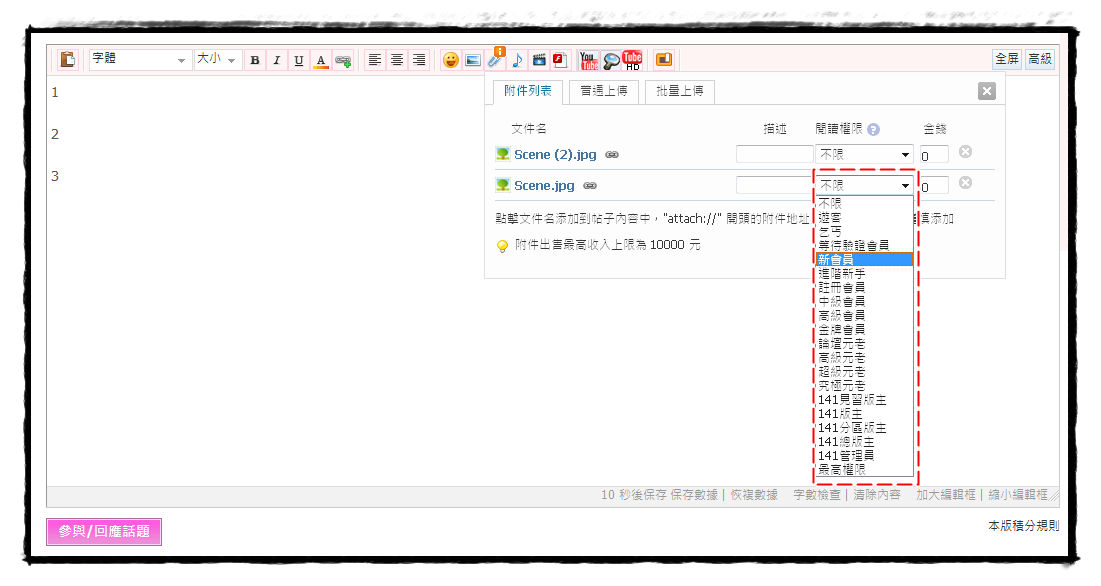Viewport: 1101px width, 586px height.
Task: Switch to the 批量上傳 tab
Action: (679, 91)
